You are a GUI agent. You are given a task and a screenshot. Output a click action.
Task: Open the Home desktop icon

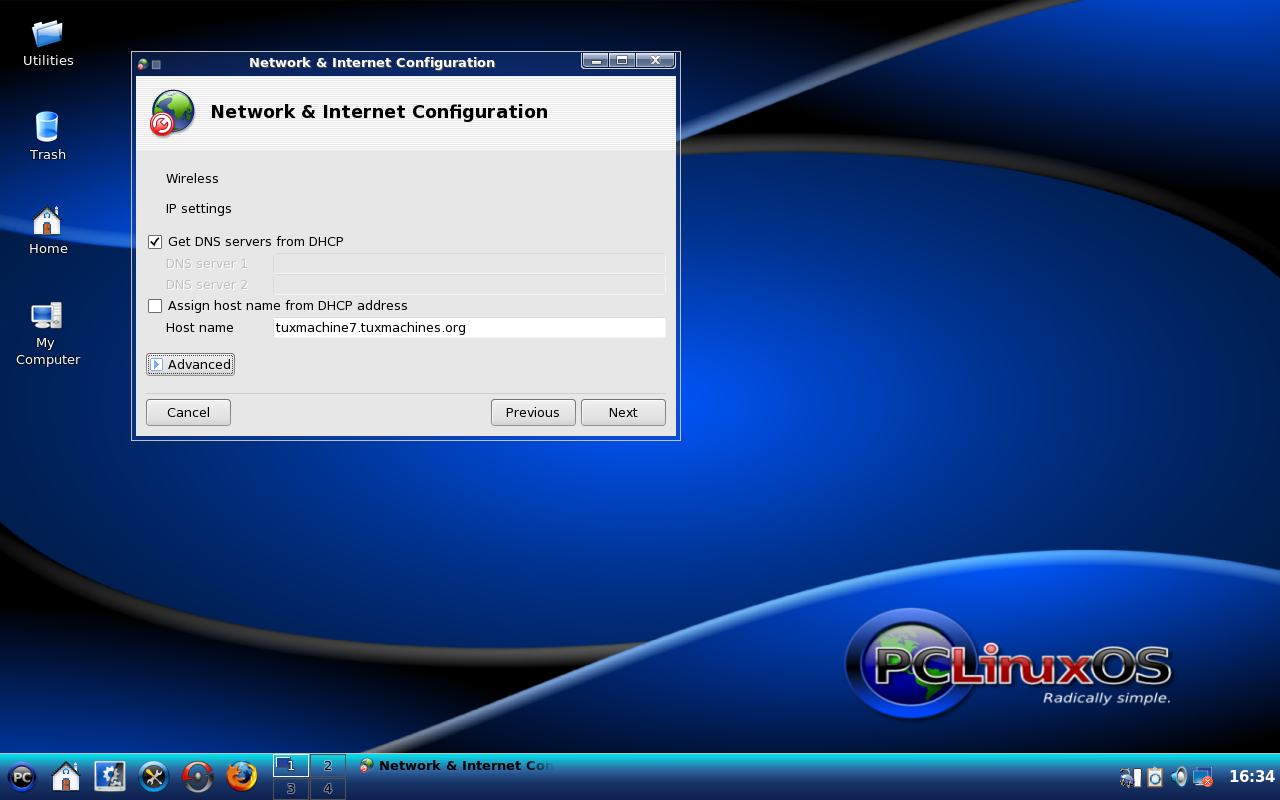click(x=48, y=230)
